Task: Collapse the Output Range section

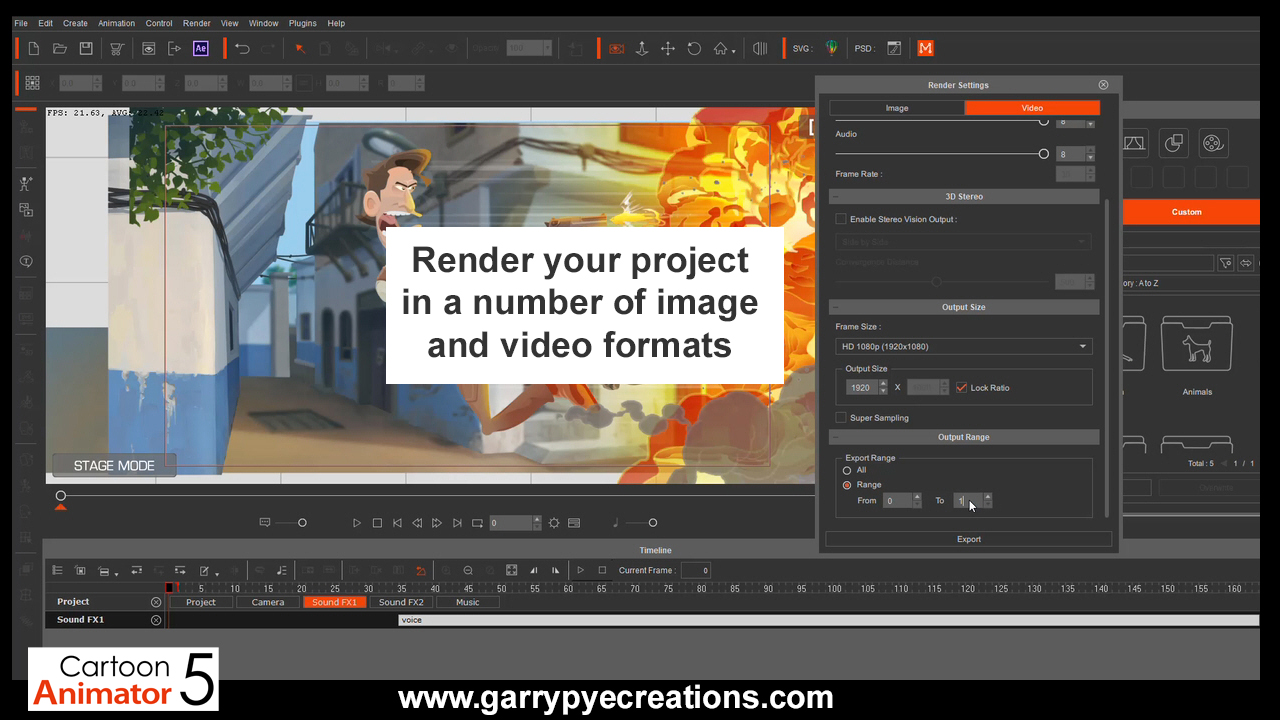Action: [x=835, y=438]
